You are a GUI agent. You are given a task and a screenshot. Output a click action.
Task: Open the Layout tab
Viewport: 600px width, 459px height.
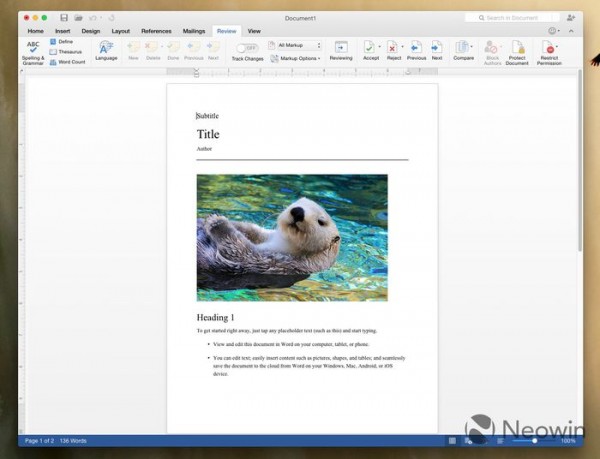pyautogui.click(x=121, y=31)
